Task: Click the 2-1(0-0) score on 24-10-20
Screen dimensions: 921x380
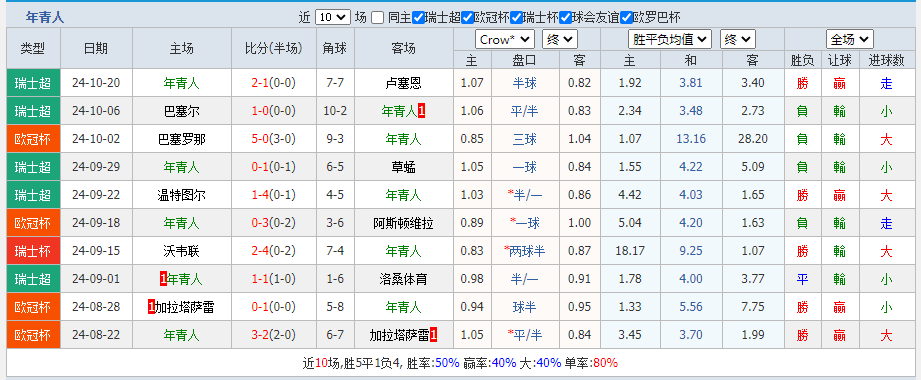Action: click(x=274, y=83)
